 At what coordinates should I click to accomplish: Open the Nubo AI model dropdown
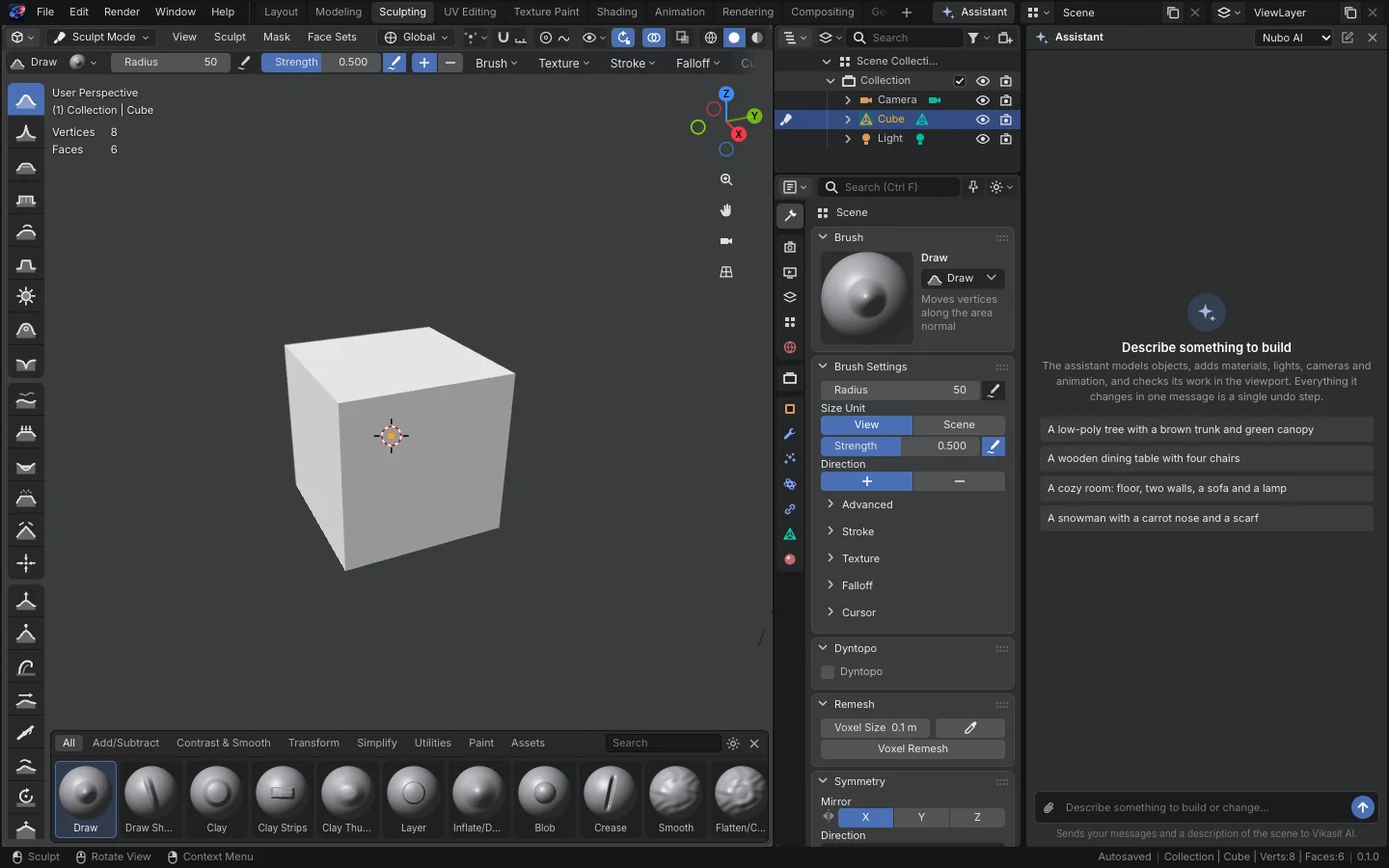pyautogui.click(x=1294, y=38)
